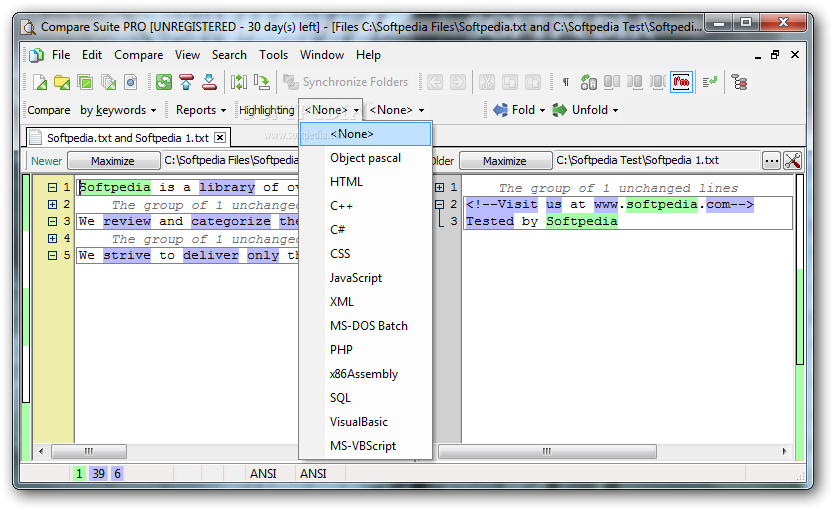Expand line 1 group in right panel
The width and height of the screenshot is (834, 510).
(x=439, y=187)
